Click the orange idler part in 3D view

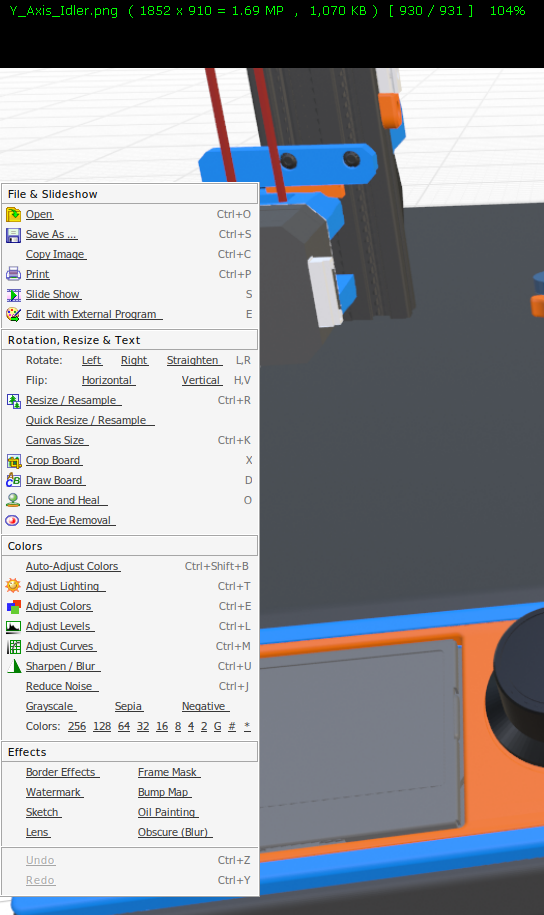pyautogui.click(x=389, y=110)
